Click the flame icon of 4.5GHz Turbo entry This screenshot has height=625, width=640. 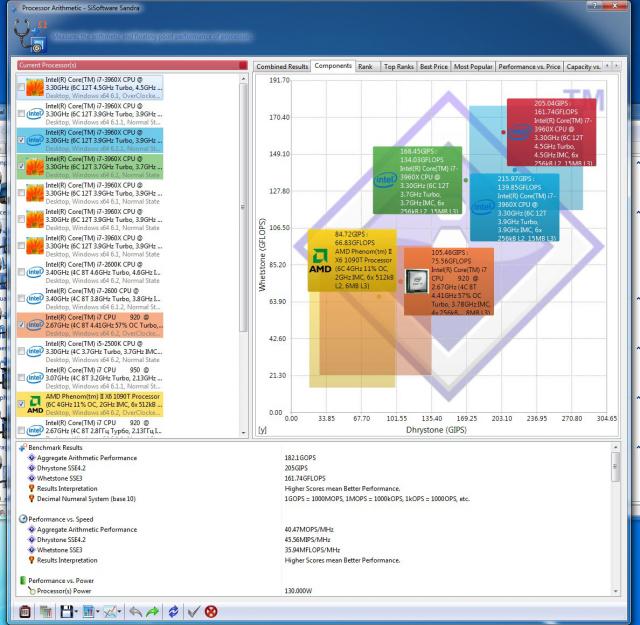coord(35,87)
